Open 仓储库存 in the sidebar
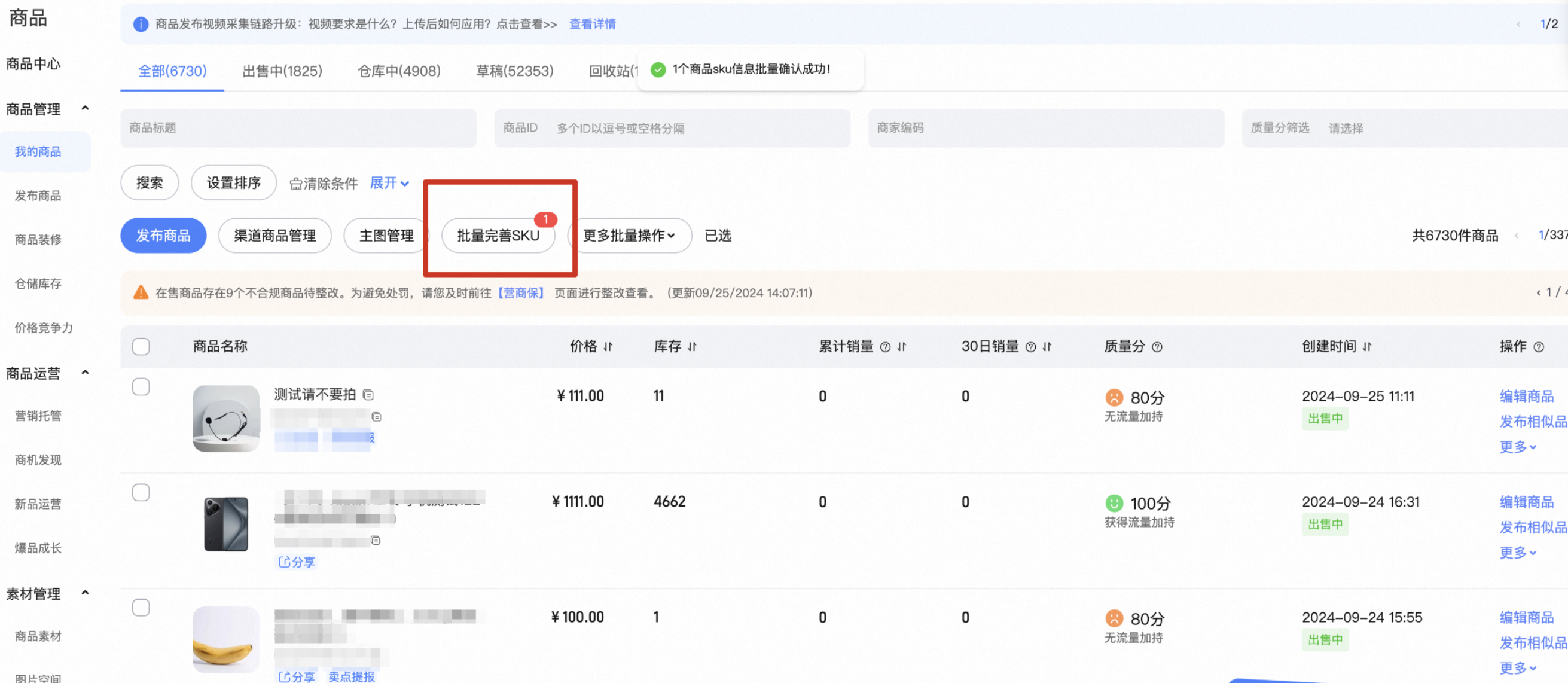 coord(38,283)
